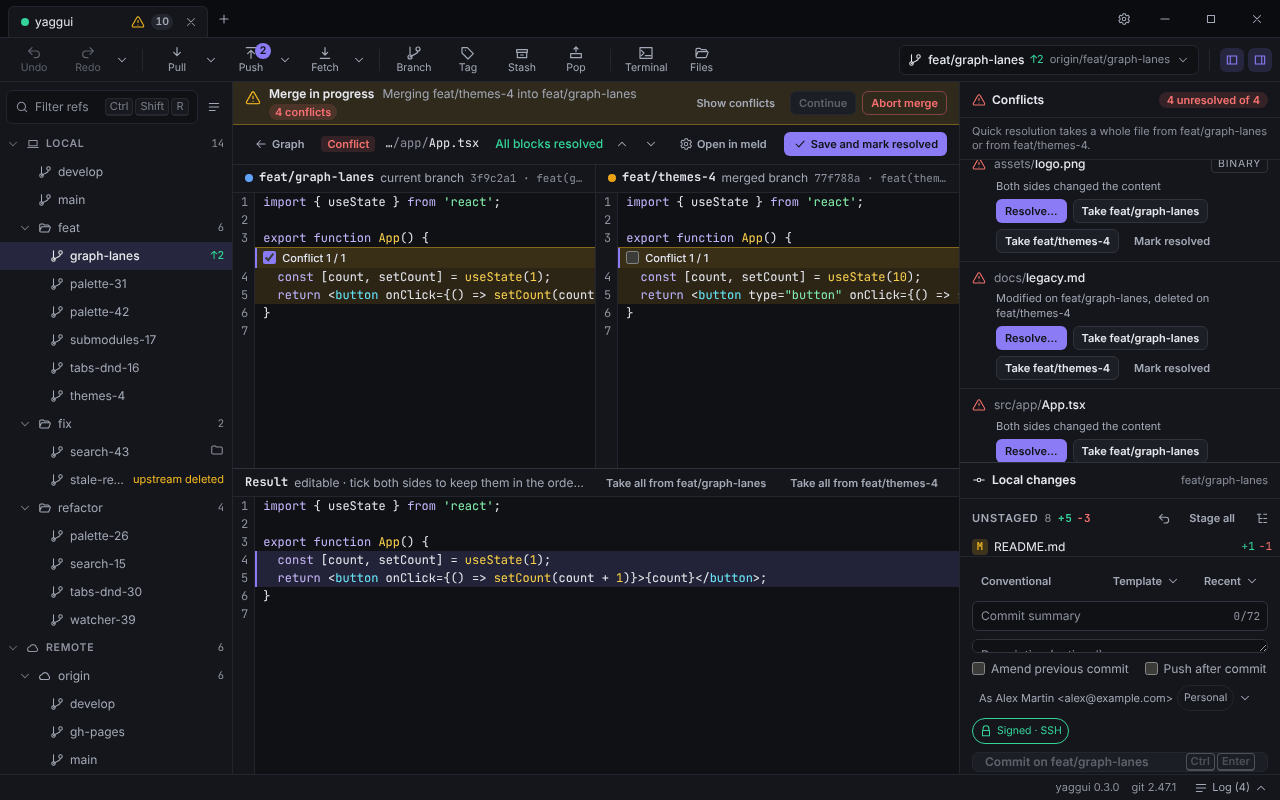Open Pull options dropdown arrow

(x=211, y=60)
